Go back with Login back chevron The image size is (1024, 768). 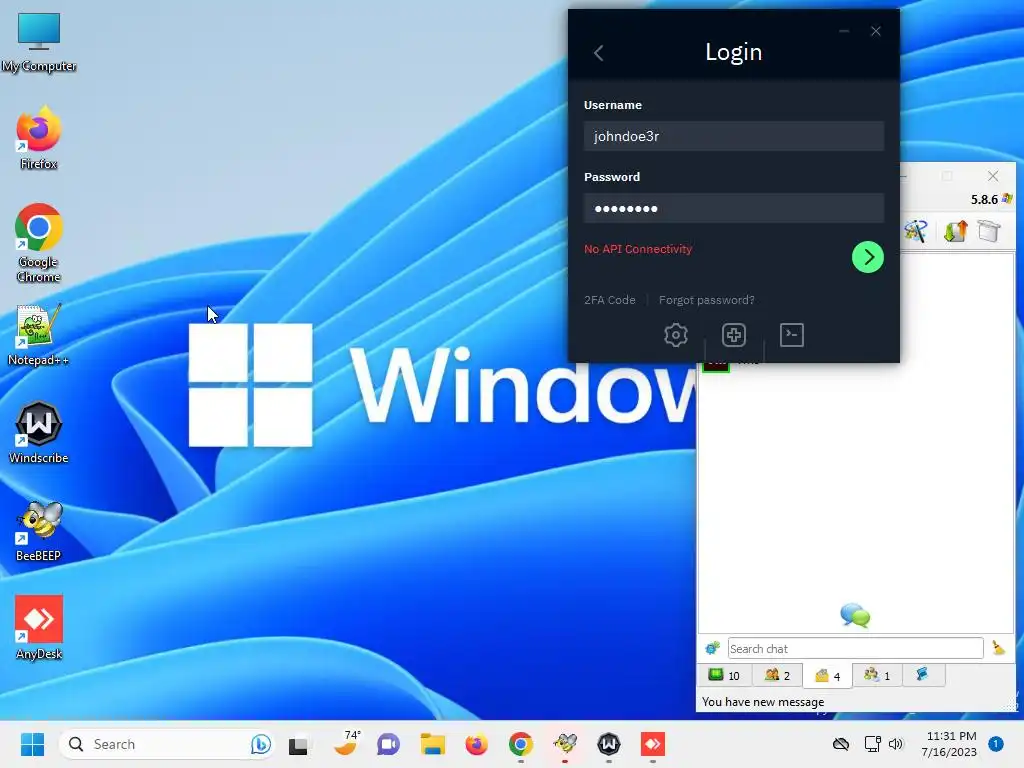pyautogui.click(x=599, y=53)
